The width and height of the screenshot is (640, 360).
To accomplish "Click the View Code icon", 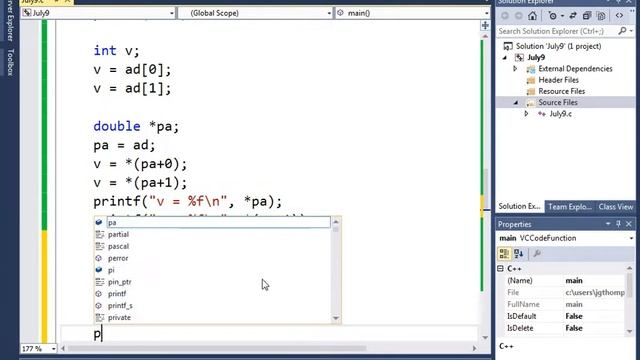I will [619, 16].
